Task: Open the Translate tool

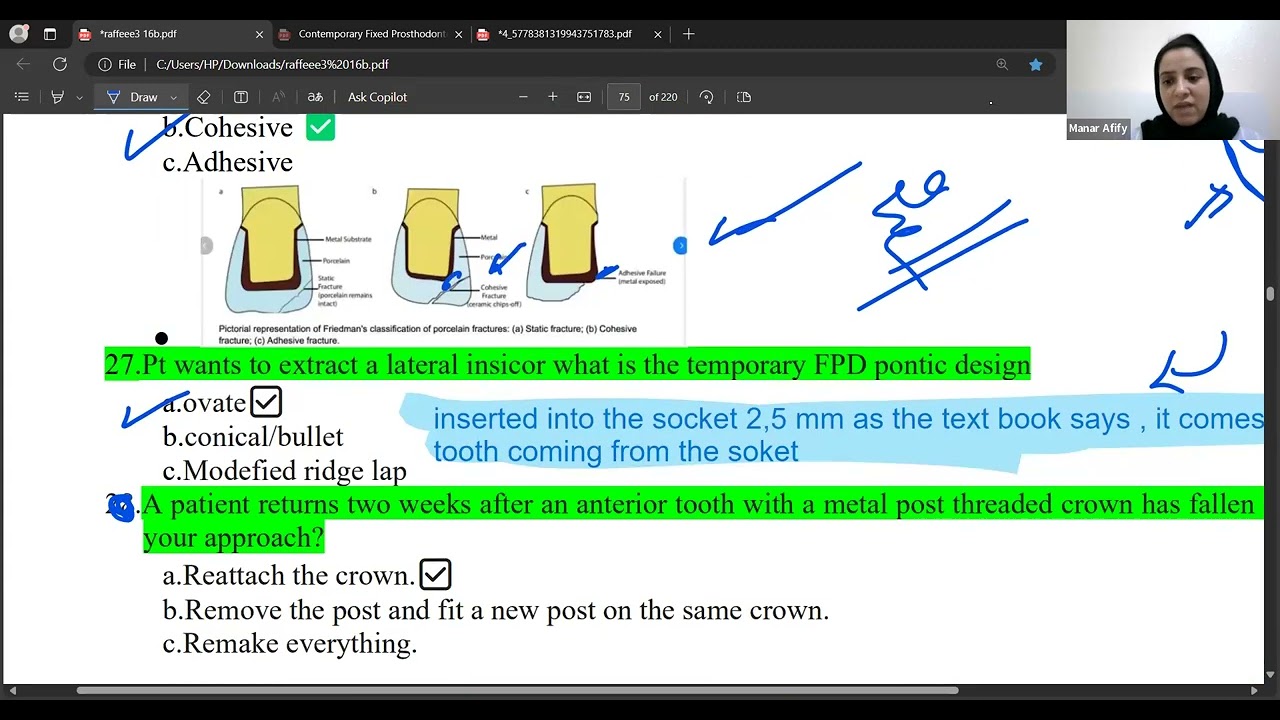Action: tap(315, 97)
